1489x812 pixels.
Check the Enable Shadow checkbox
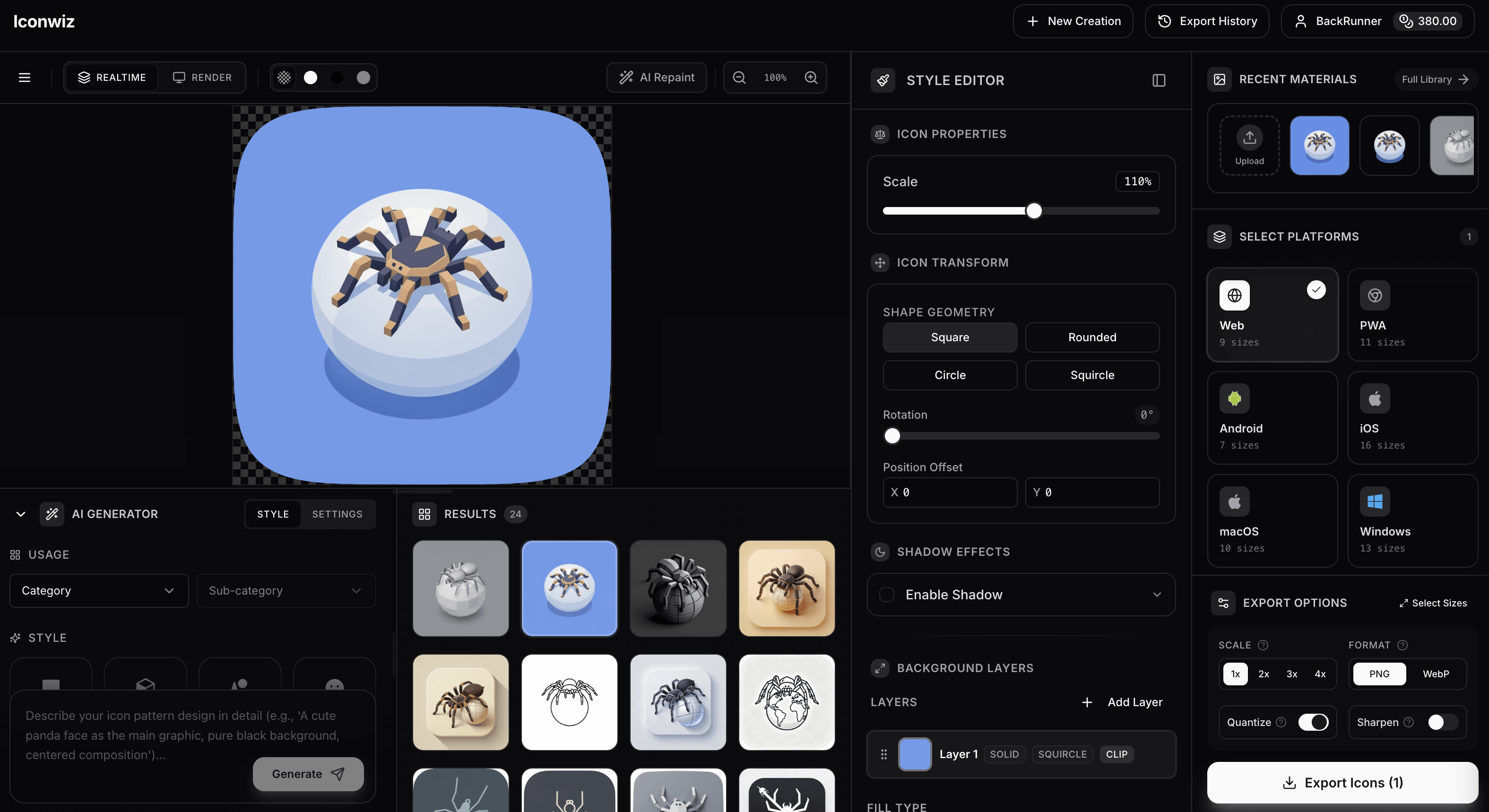[887, 595]
